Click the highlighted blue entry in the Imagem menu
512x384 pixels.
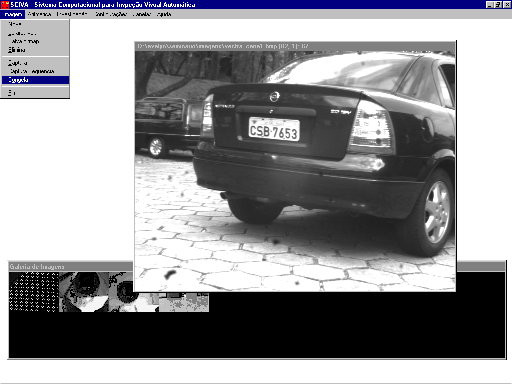[x=35, y=80]
